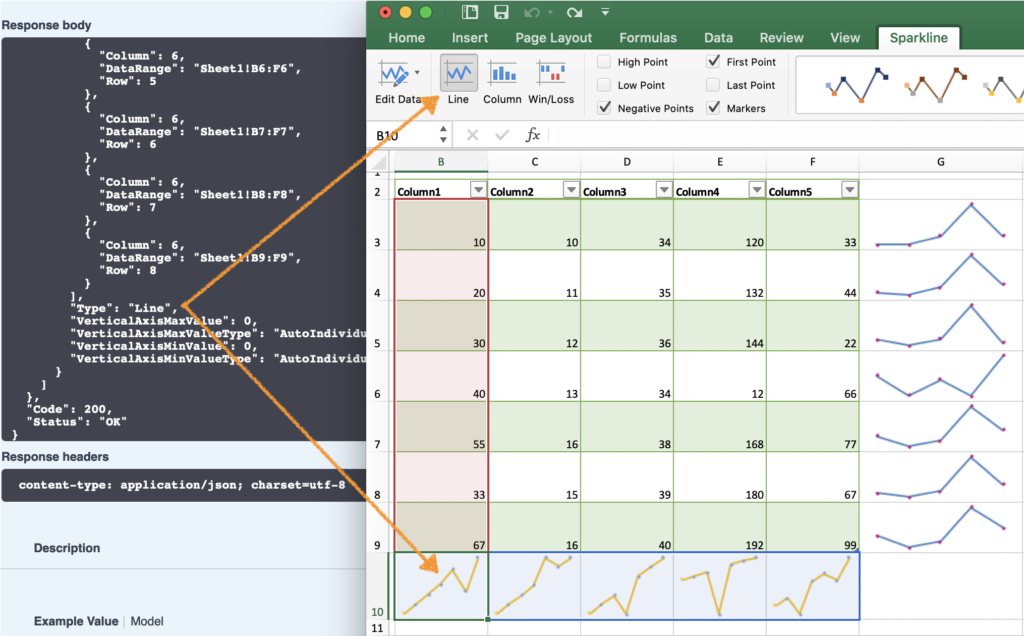Enable the High Point checkbox
This screenshot has width=1024, height=636.
604,62
